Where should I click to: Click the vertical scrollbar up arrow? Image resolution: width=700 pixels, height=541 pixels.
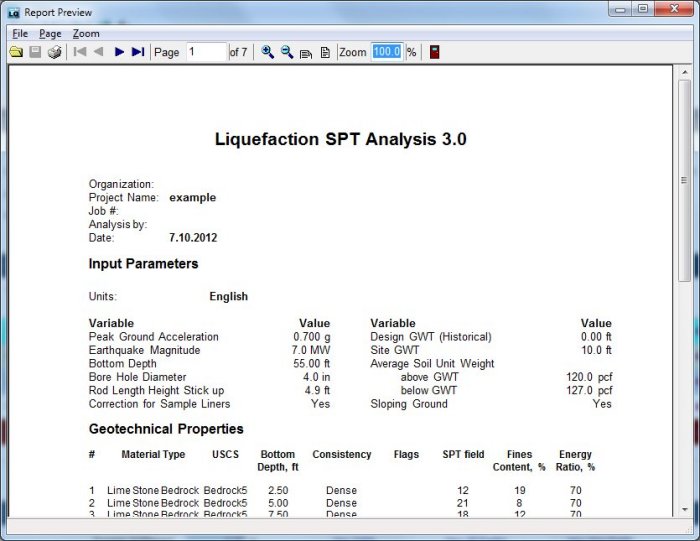(x=684, y=73)
